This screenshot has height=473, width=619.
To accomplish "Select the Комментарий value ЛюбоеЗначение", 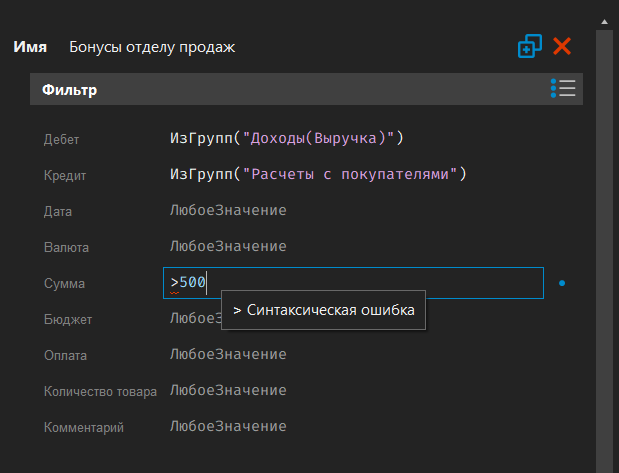I will [228, 426].
